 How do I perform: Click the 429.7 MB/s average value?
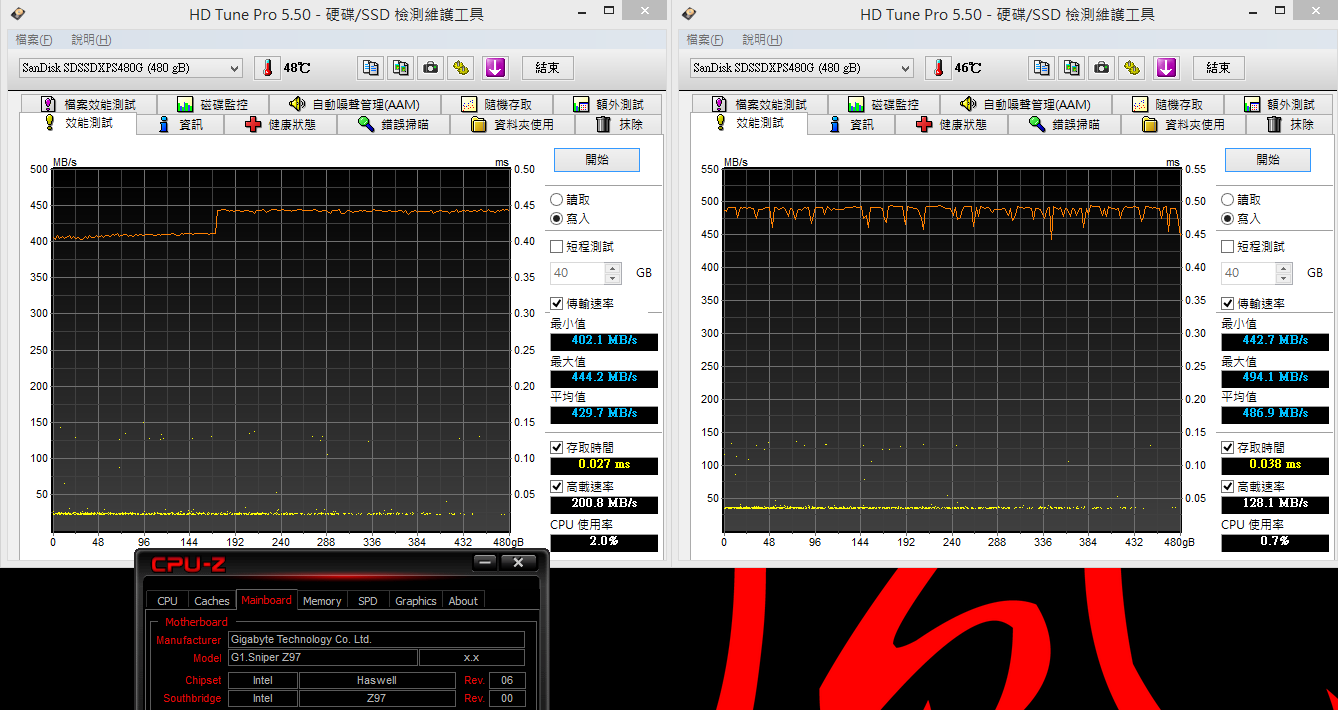604,414
